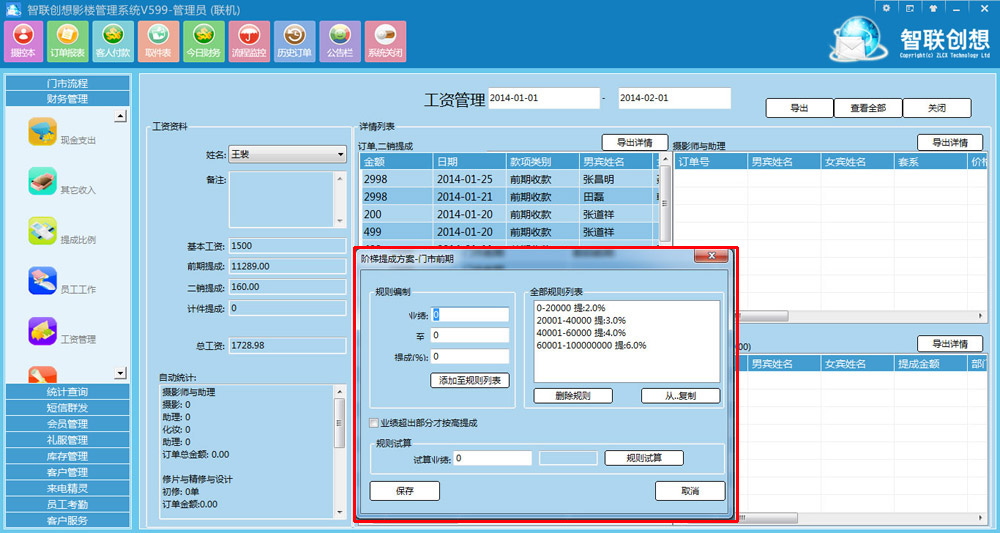Click the 规则试算 button

(644, 458)
